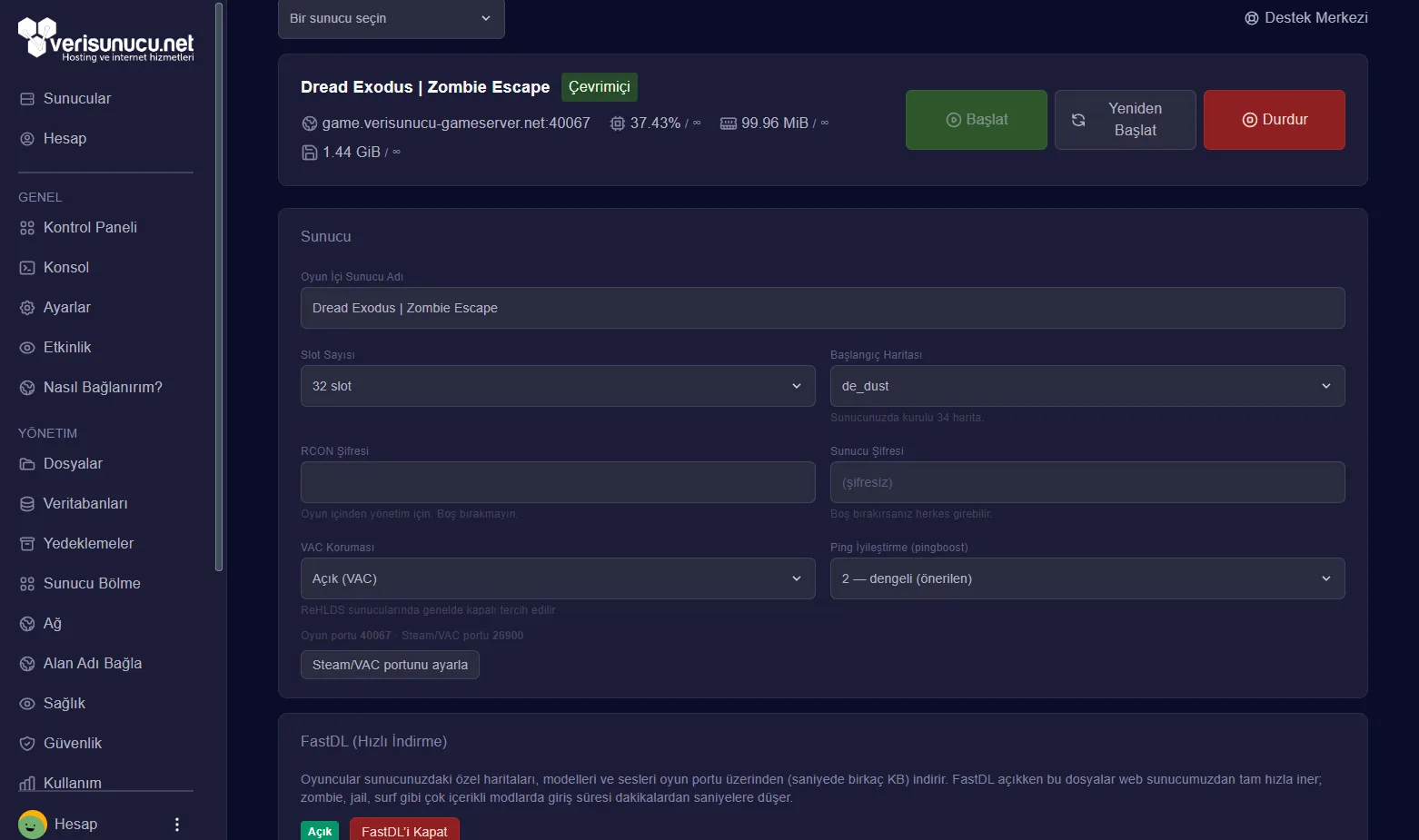Open the Slot Sayısı dropdown
Viewport: 1419px width, 840px height.
point(558,386)
